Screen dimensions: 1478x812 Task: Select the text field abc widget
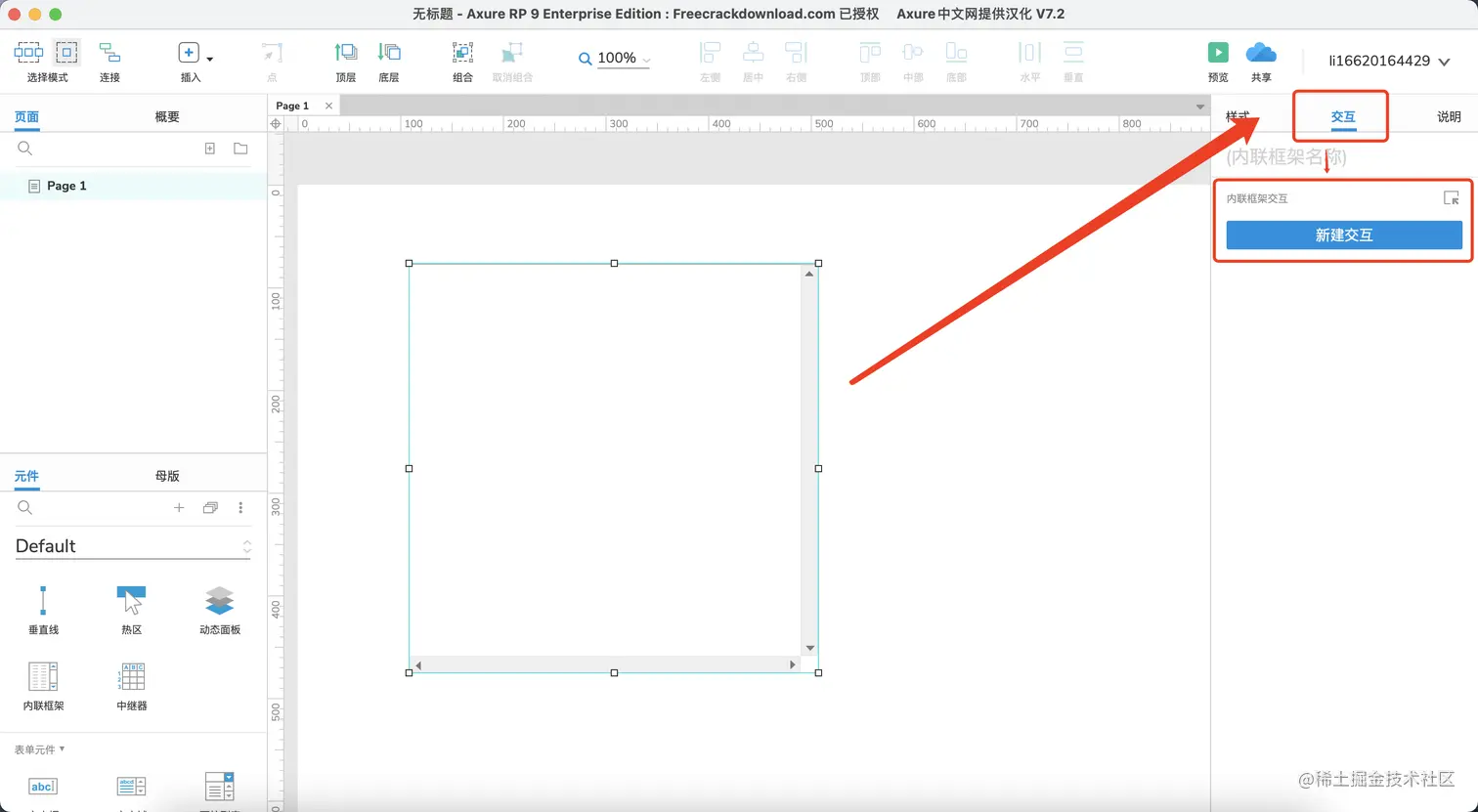pos(43,787)
